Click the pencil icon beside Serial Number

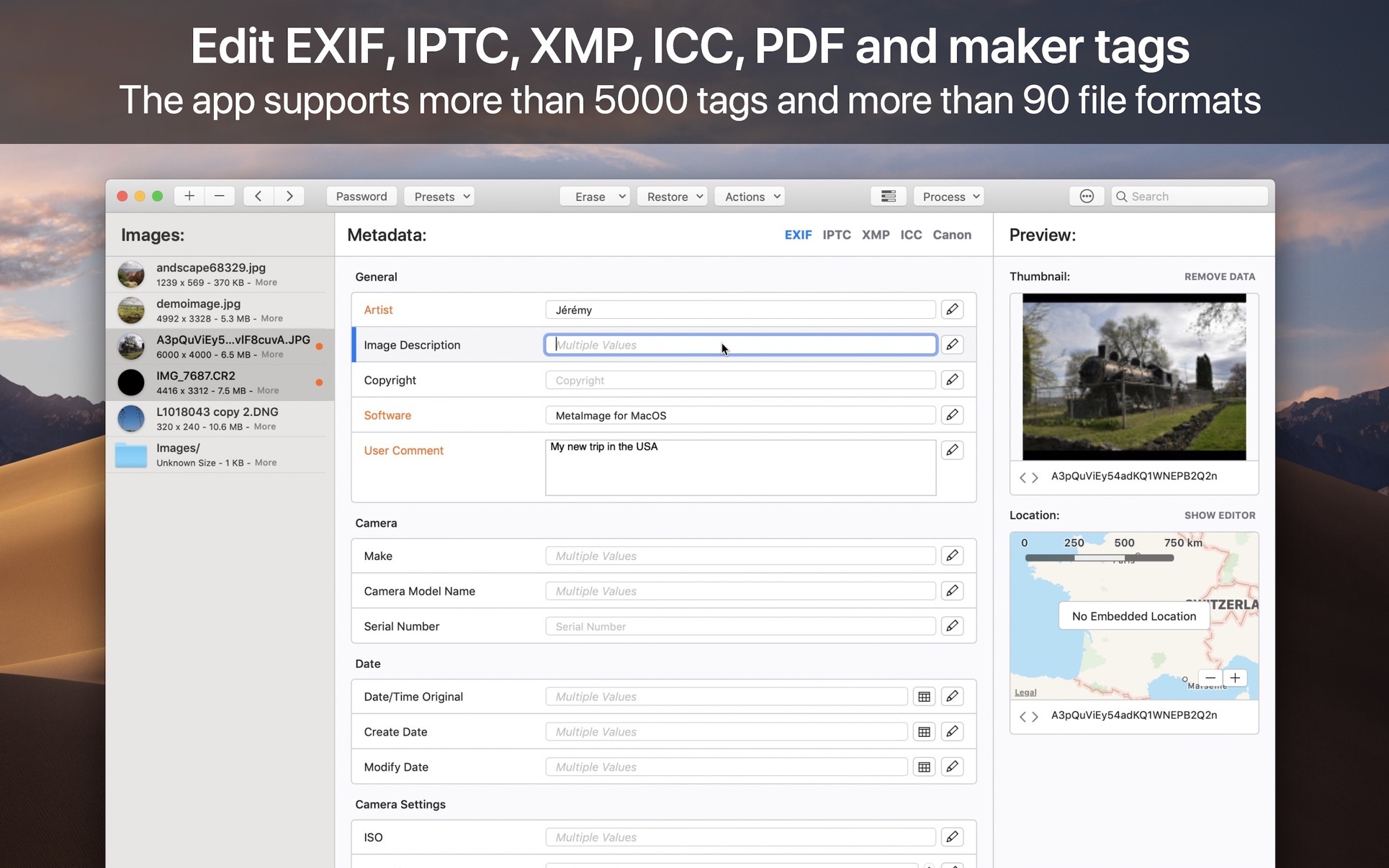click(x=952, y=626)
